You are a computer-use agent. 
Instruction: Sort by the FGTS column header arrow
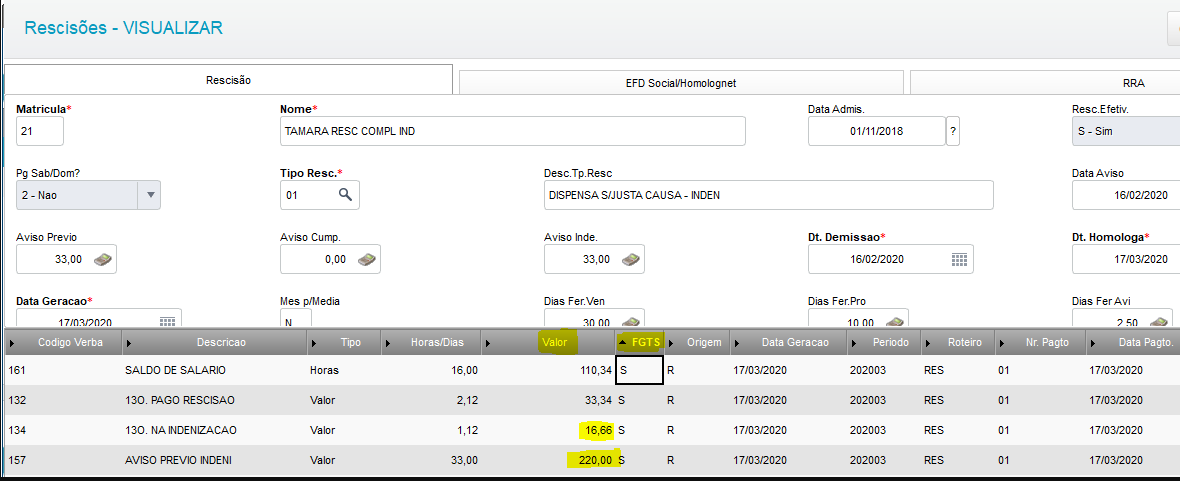point(623,342)
